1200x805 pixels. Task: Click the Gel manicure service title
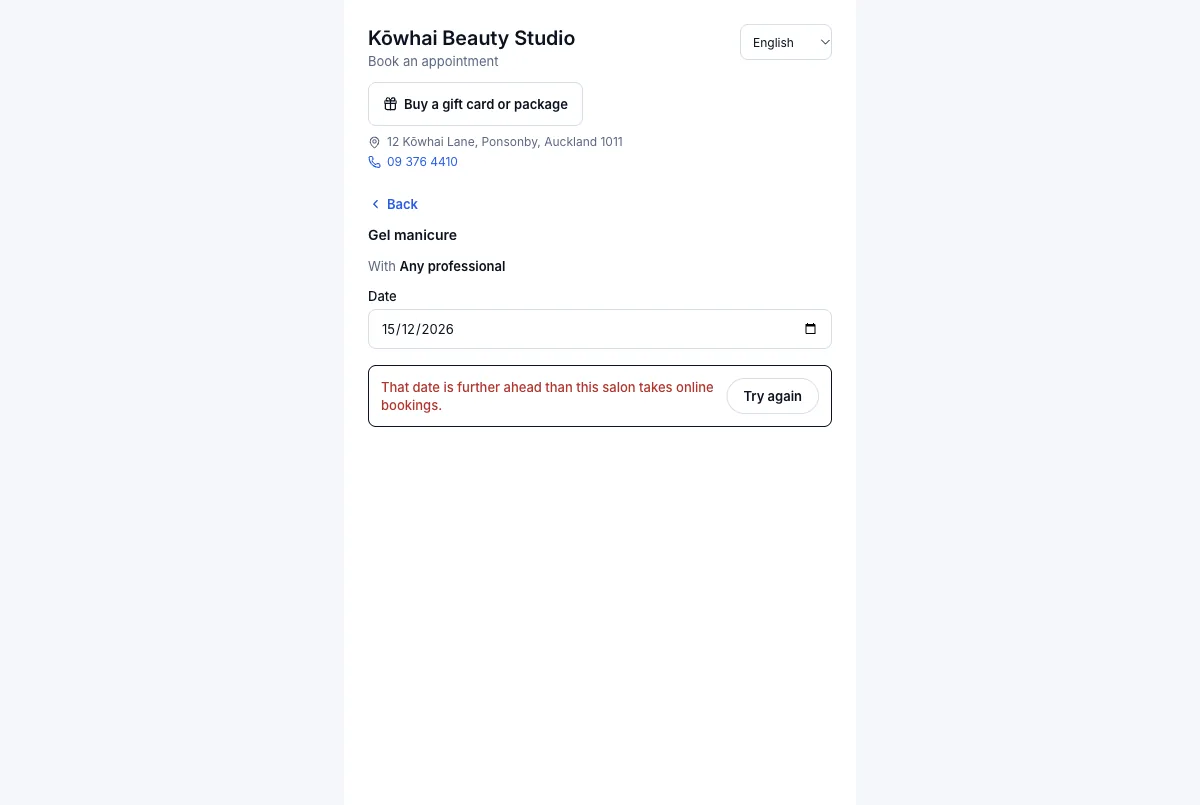click(412, 235)
